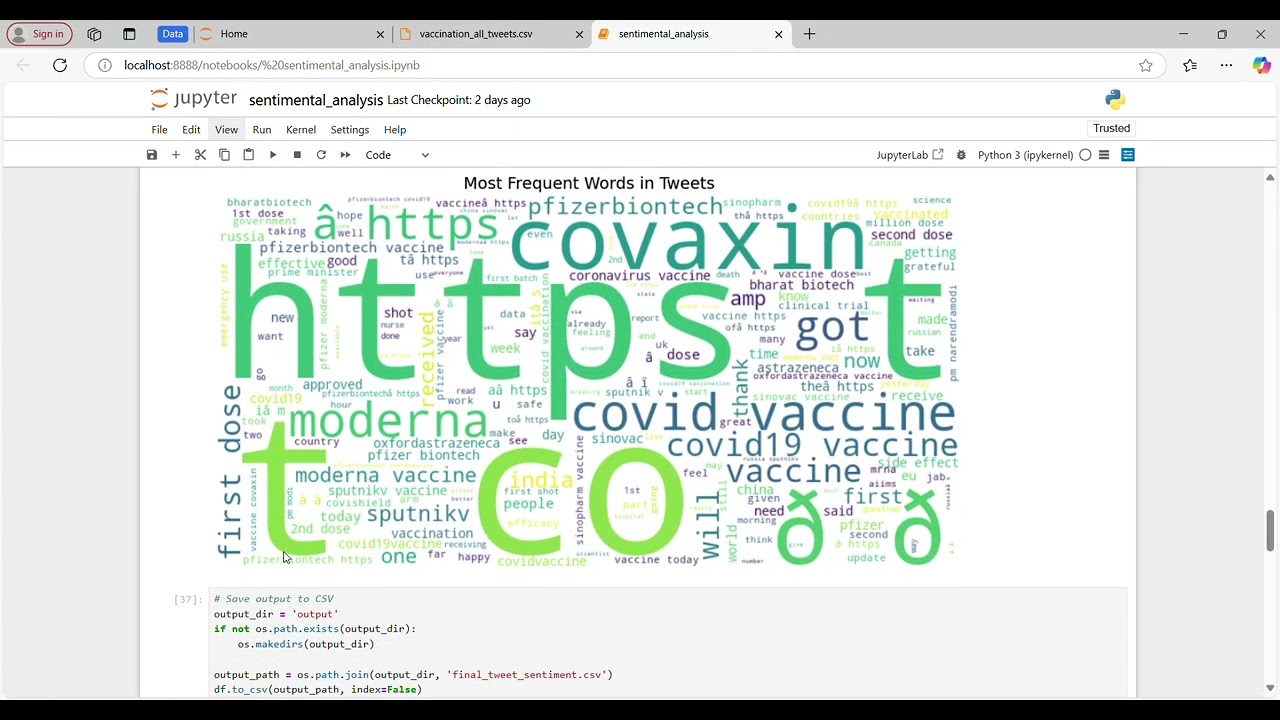Toggle the table of contents panel icon

(1104, 155)
